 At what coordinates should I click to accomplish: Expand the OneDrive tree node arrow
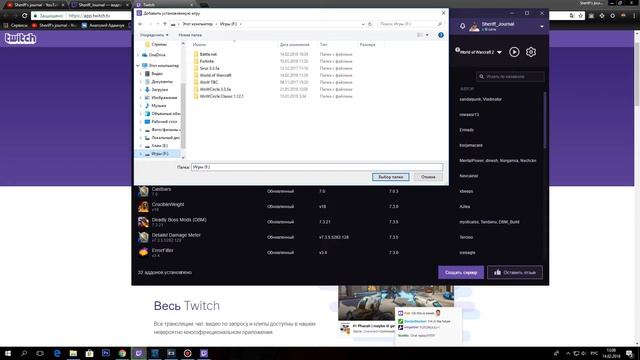tap(138, 55)
